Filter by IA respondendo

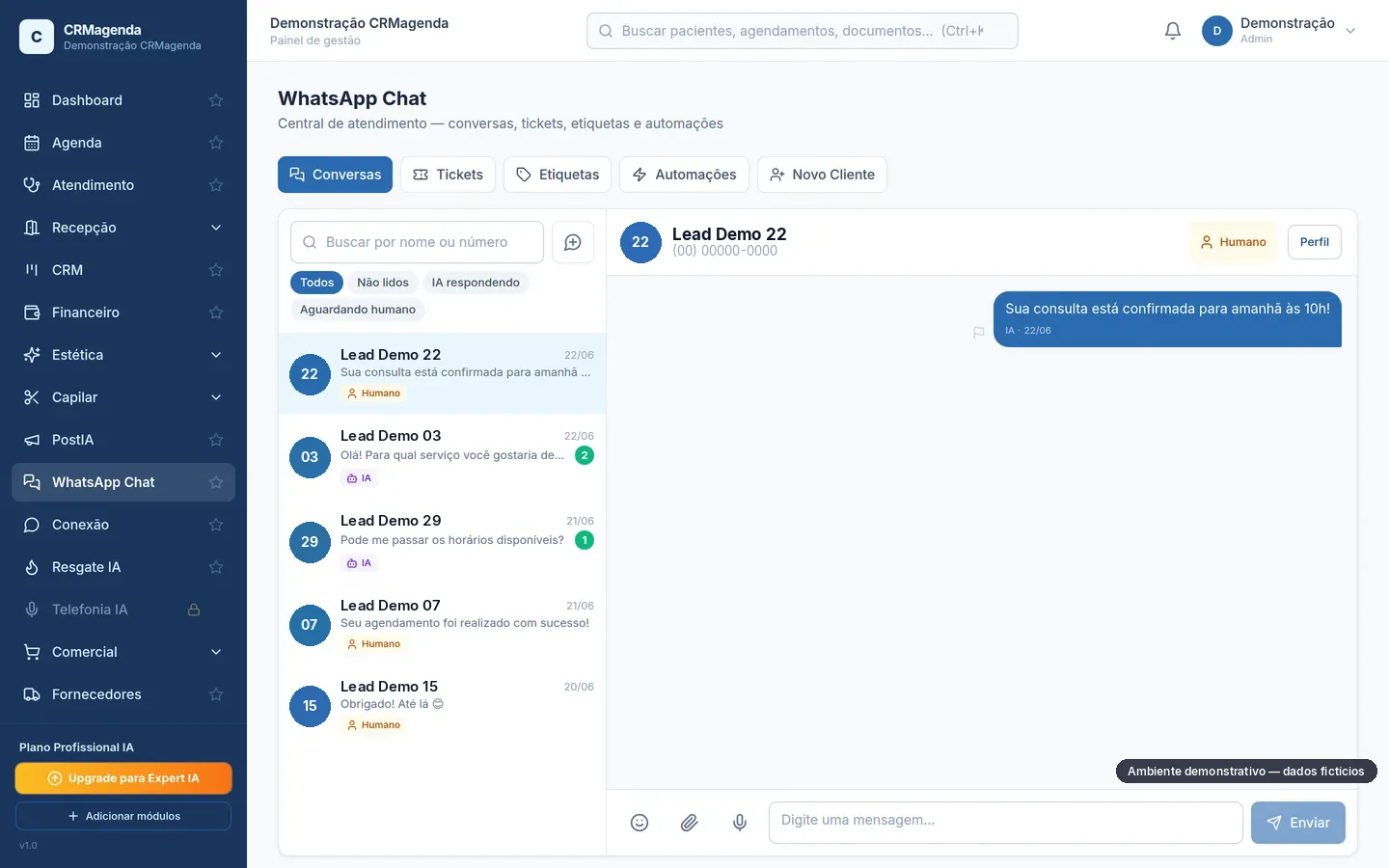click(x=476, y=283)
